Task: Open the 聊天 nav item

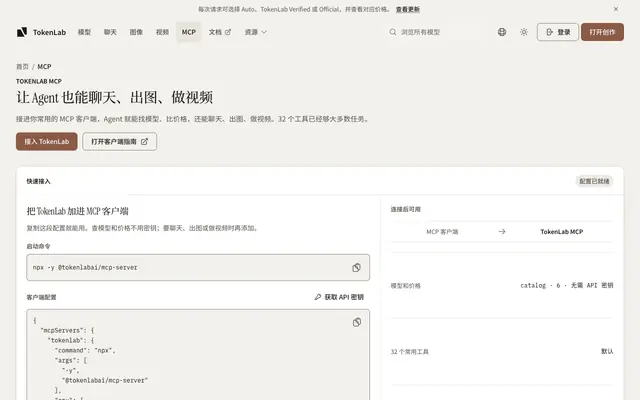Action: click(110, 32)
